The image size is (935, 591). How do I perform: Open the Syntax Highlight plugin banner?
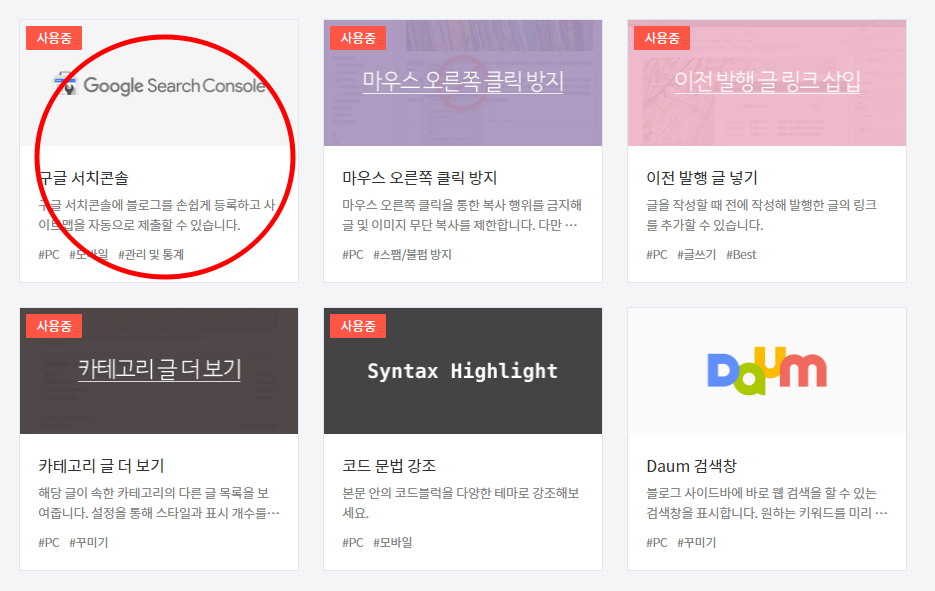click(461, 371)
